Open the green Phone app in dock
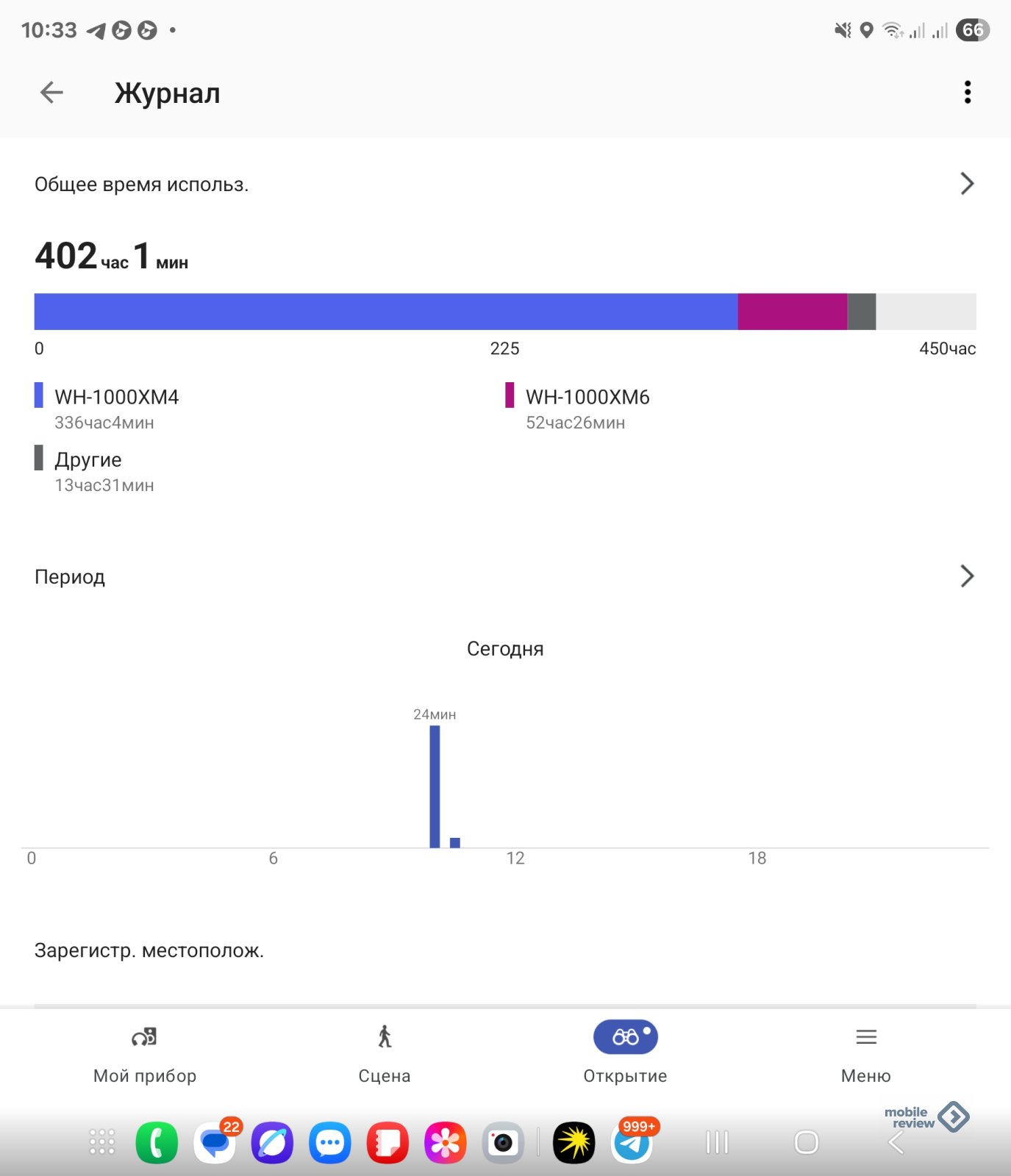Viewport: 1011px width, 1176px height. point(157,1143)
